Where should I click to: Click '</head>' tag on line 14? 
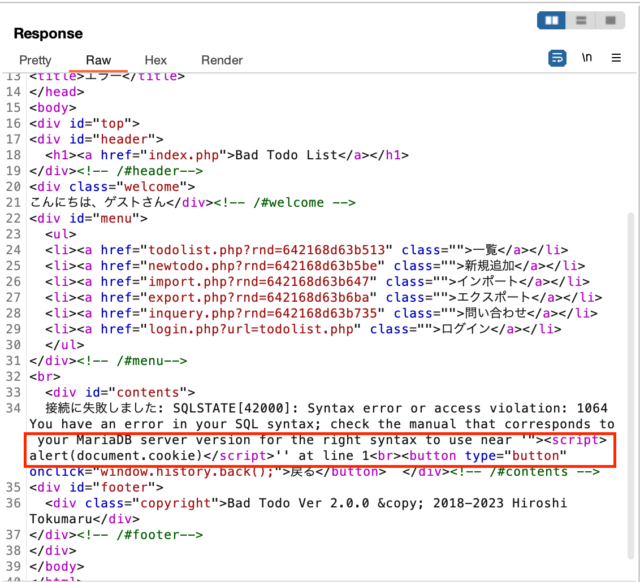point(57,92)
